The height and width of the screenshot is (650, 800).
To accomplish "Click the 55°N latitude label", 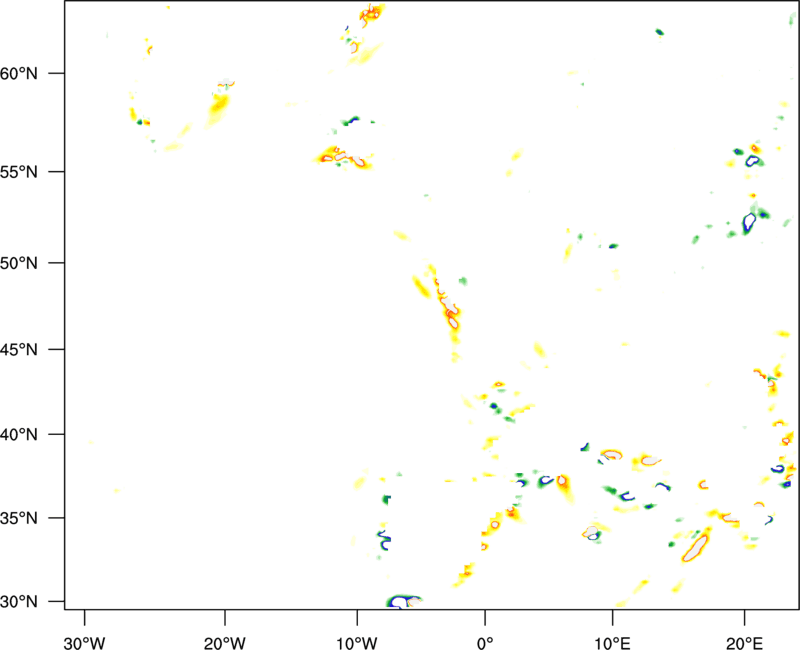I will pyautogui.click(x=19, y=171).
